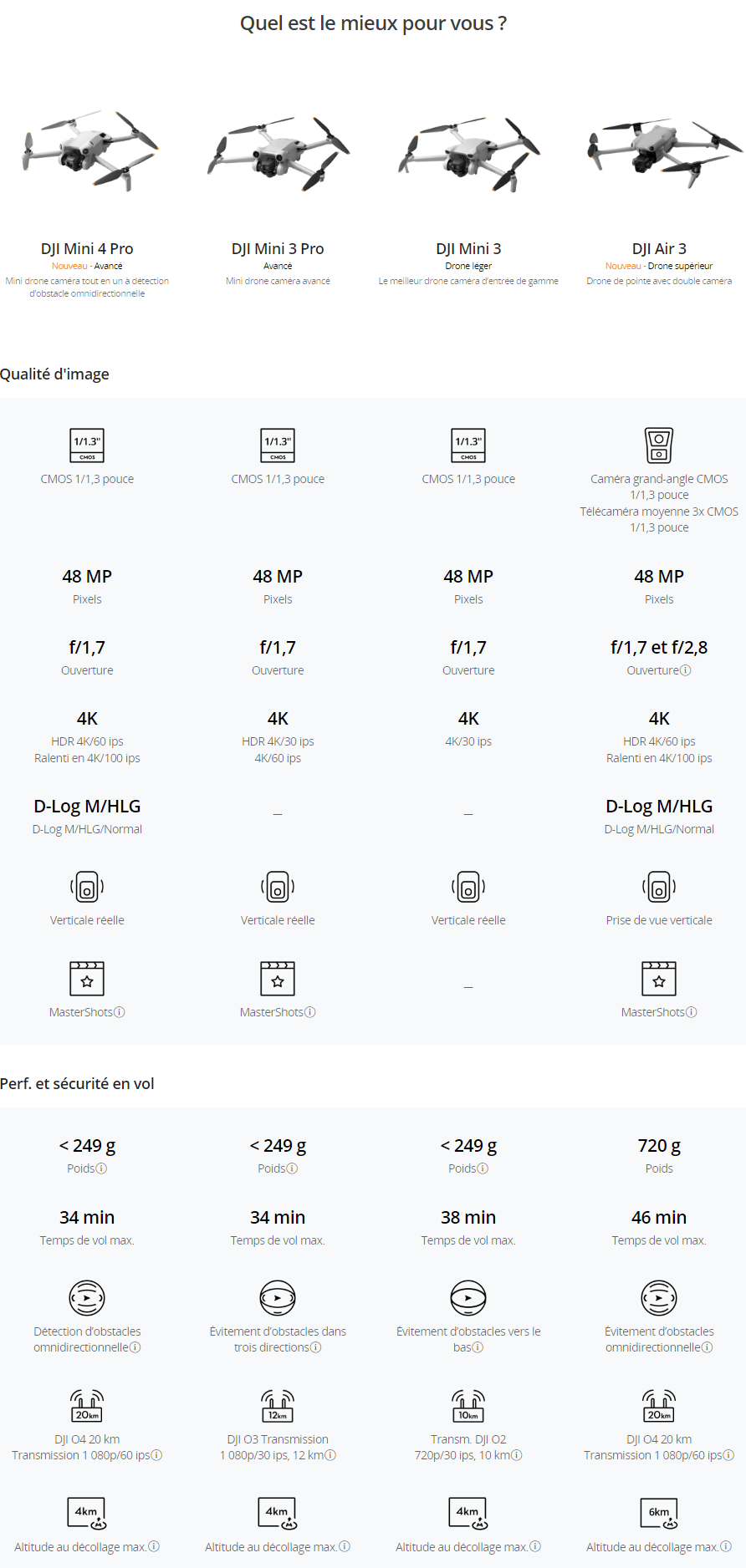Click Verticale réelle icon for Mini 3

click(468, 887)
